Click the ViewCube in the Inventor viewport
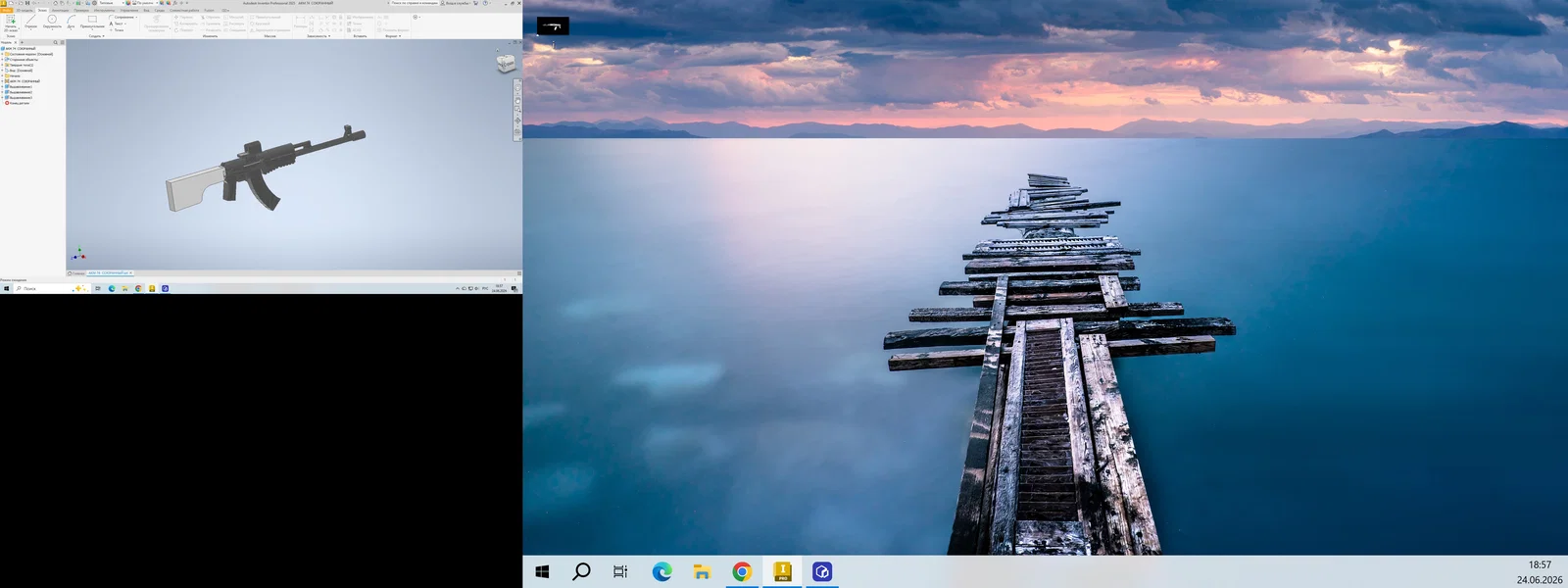Viewport: 1568px width, 588px height. click(x=506, y=64)
